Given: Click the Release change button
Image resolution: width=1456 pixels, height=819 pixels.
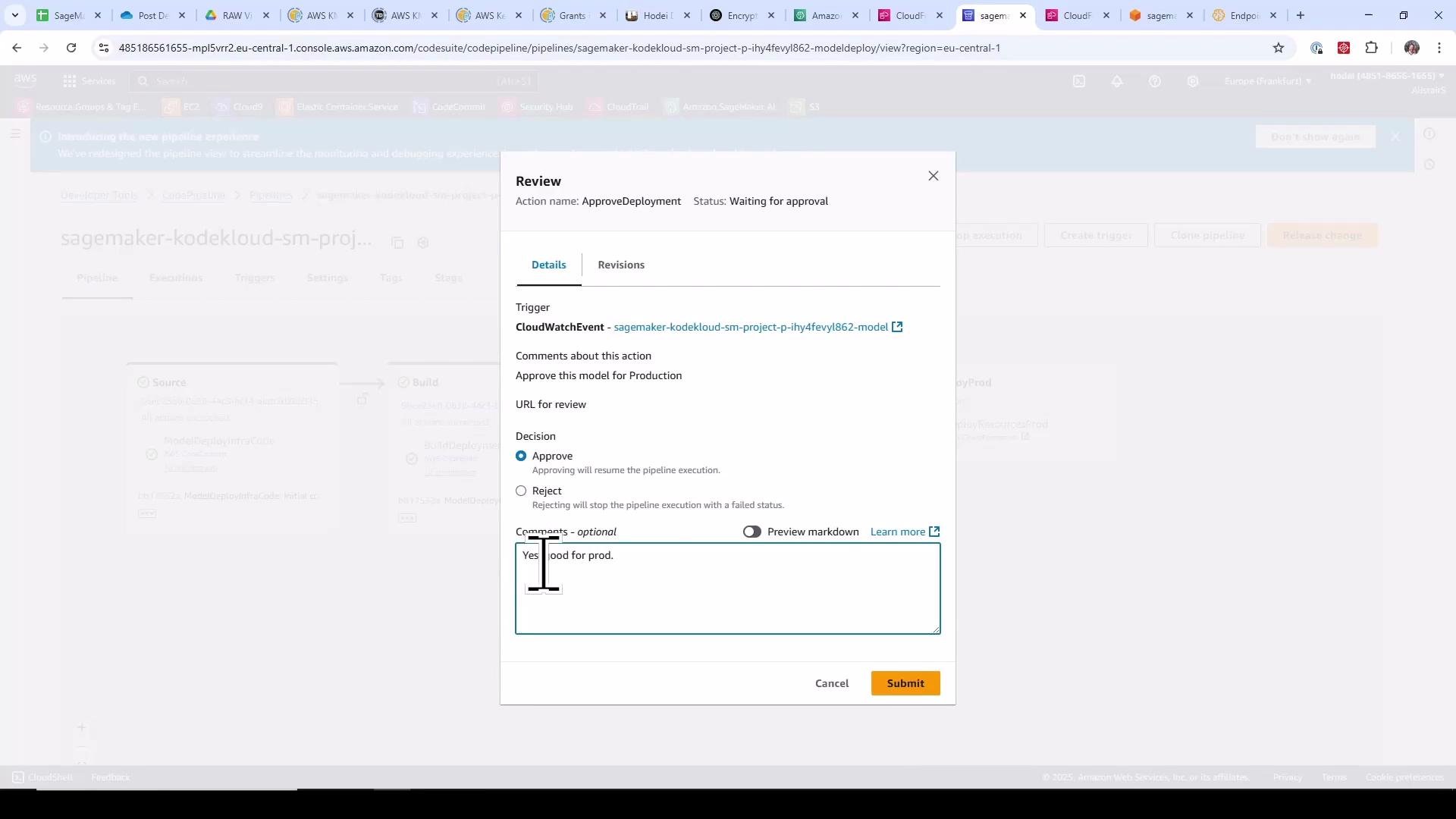Looking at the screenshot, I should (x=1322, y=235).
